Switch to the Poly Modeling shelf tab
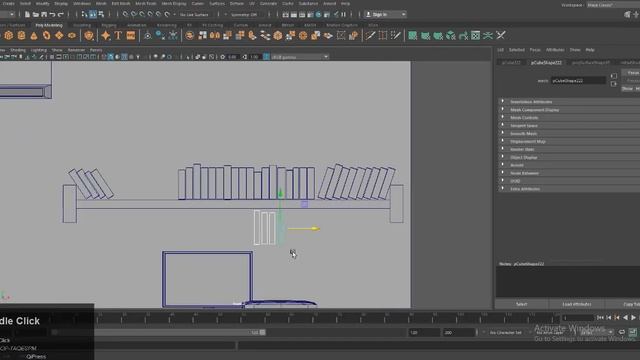Screen dimensions: 640x360 pos(49,25)
